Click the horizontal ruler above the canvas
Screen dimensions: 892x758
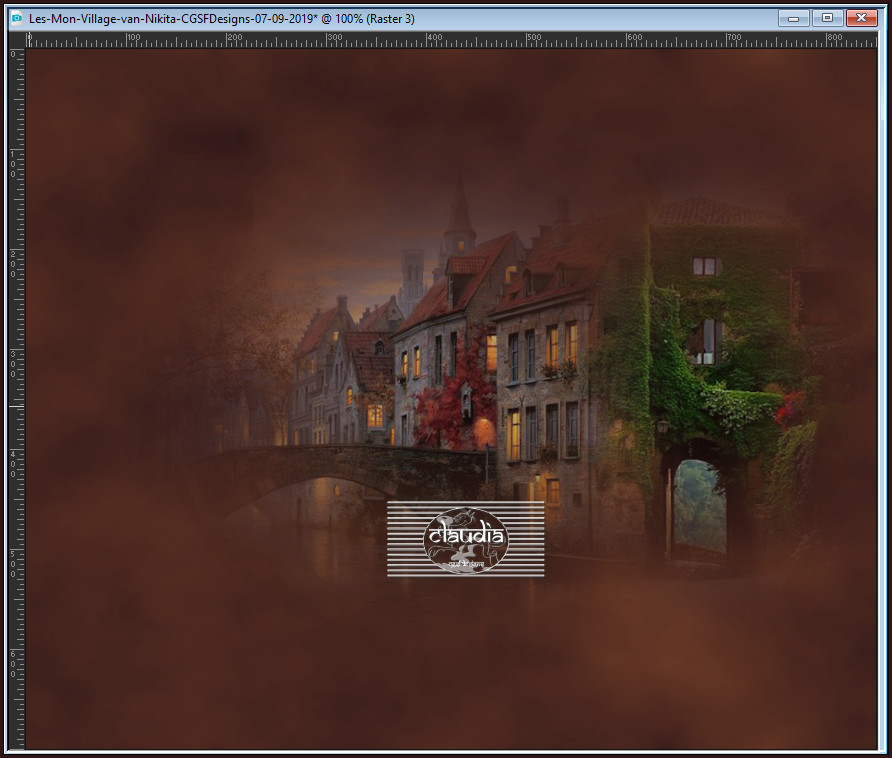[452, 40]
